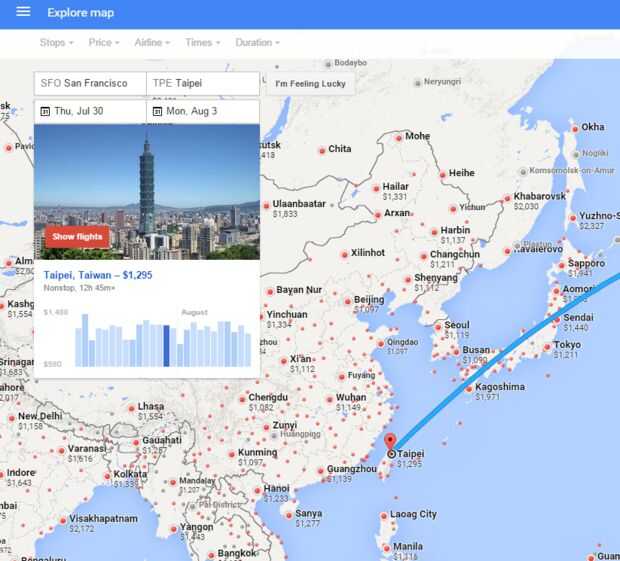
Task: Select the Guwahati map marker
Action: pyautogui.click(x=136, y=442)
